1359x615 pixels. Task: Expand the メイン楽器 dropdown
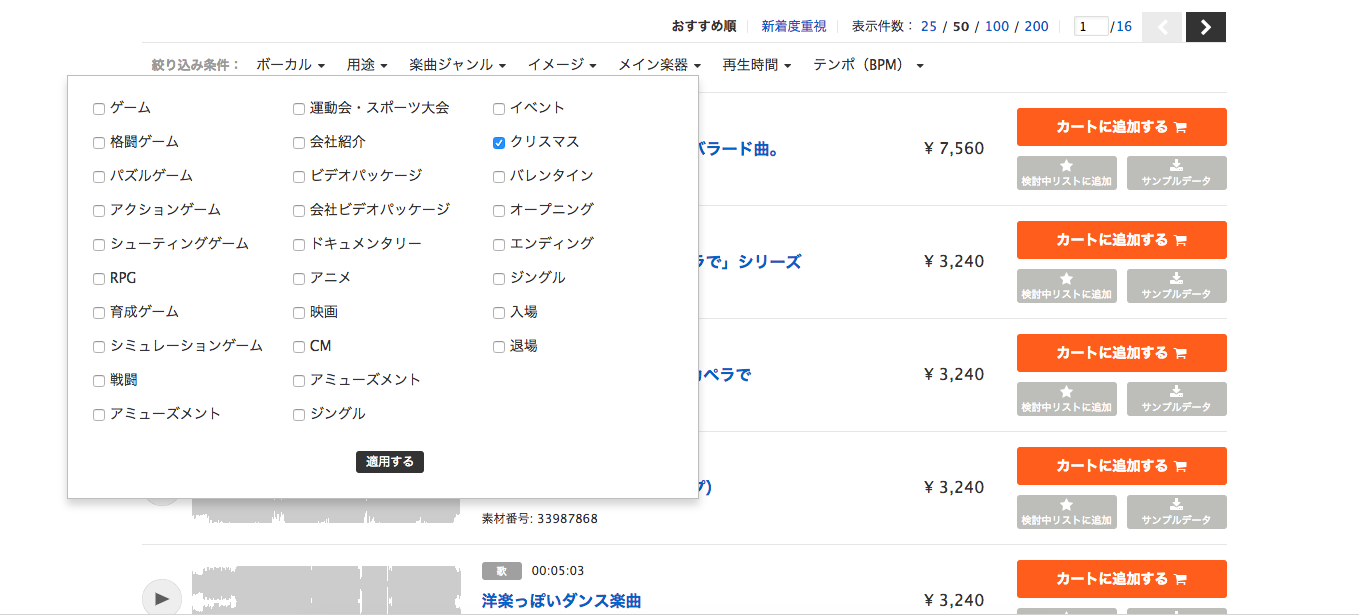pyautogui.click(x=660, y=65)
